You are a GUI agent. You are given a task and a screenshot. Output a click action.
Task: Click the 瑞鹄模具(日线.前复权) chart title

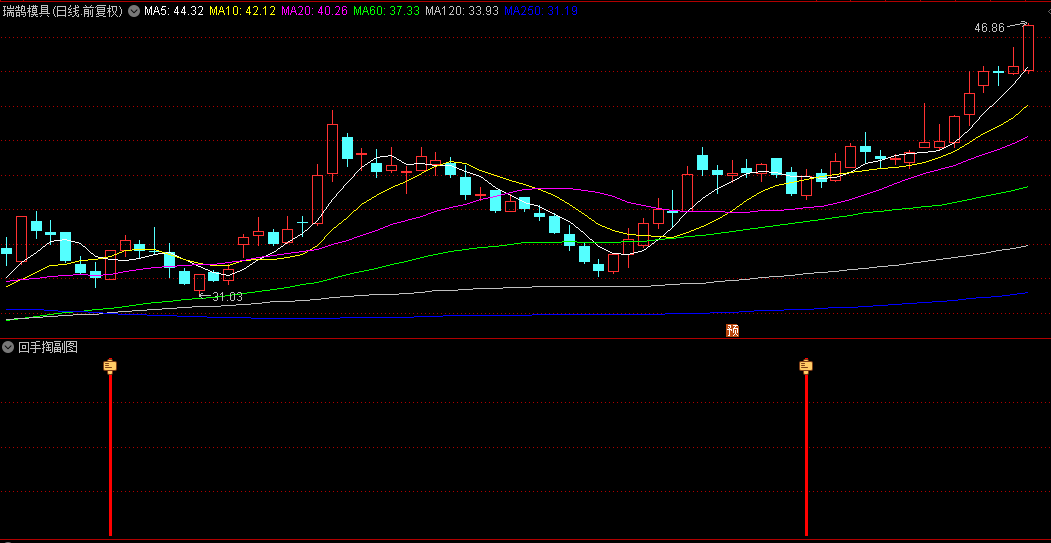point(62,11)
